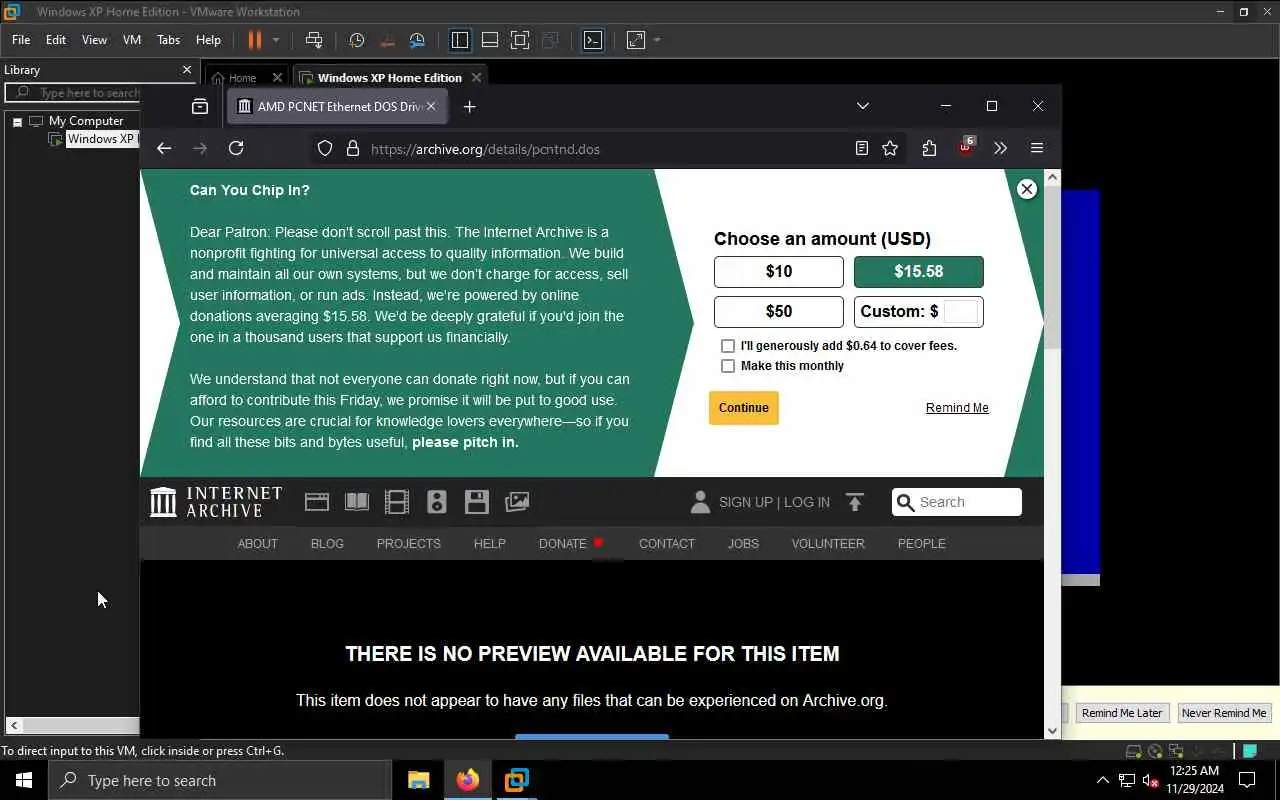Check the Make this monthly box

coord(728,366)
